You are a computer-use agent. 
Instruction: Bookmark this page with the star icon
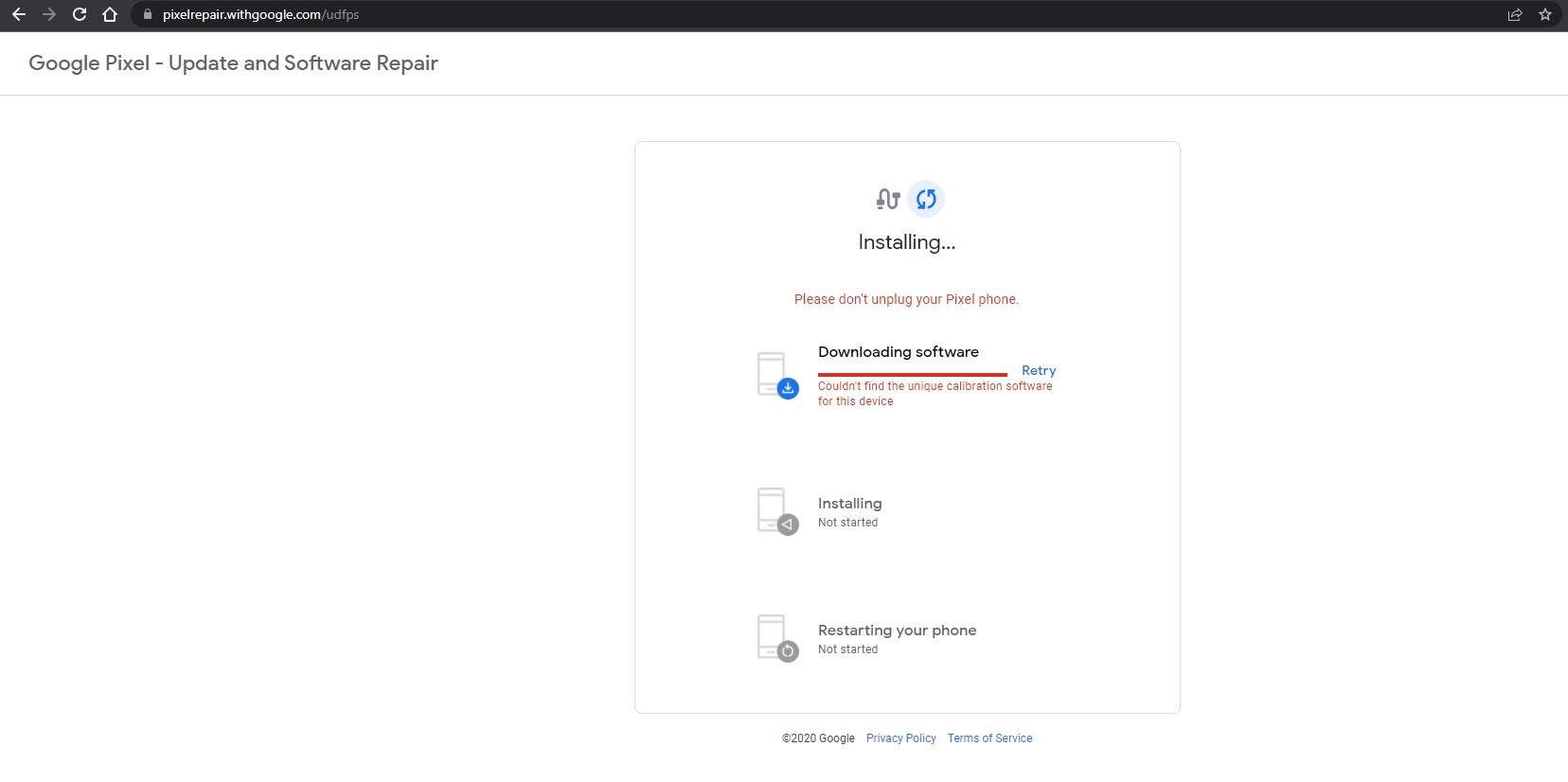click(1545, 14)
